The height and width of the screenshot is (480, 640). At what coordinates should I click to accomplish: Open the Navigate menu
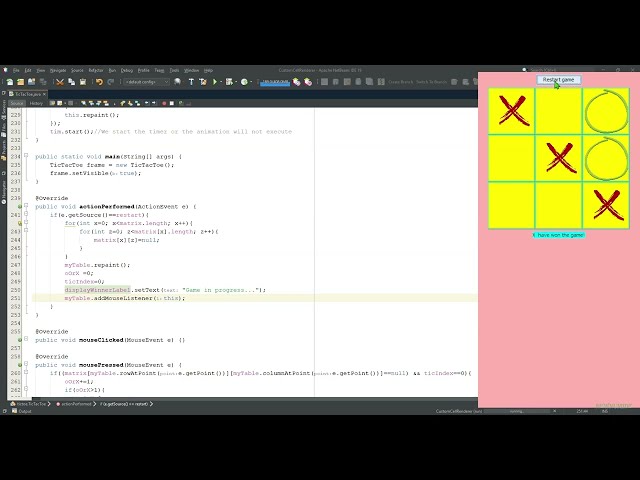point(58,70)
